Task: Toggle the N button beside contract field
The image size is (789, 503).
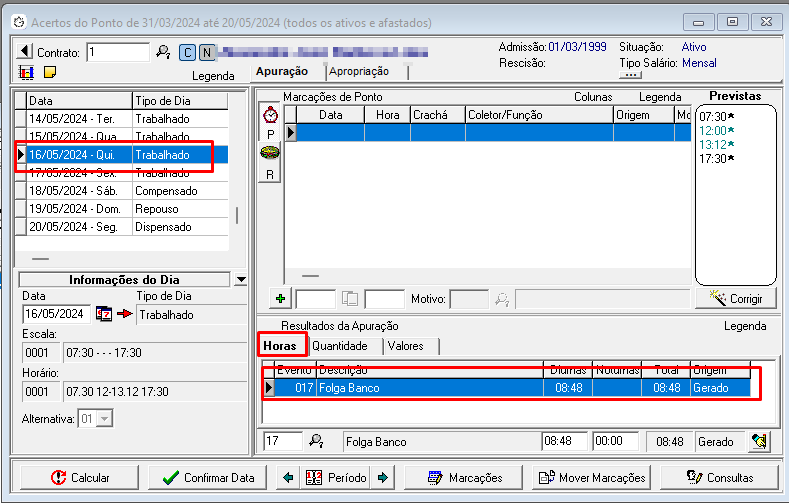Action: click(x=206, y=52)
